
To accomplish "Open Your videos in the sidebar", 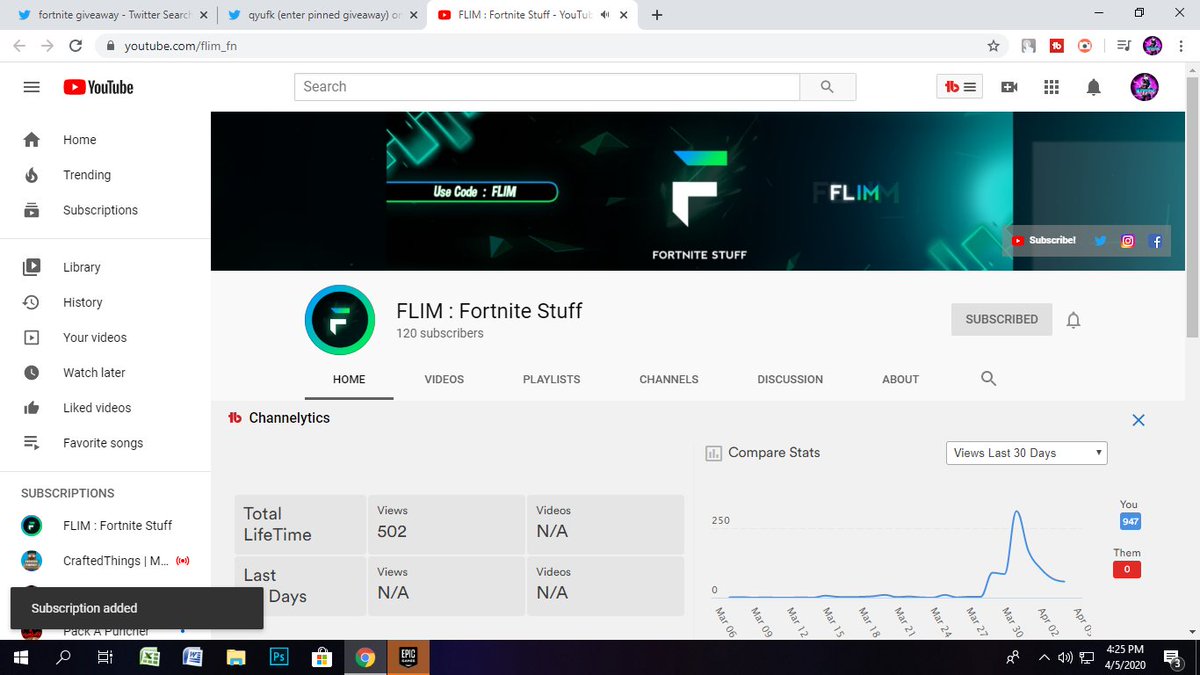I will click(x=105, y=337).
